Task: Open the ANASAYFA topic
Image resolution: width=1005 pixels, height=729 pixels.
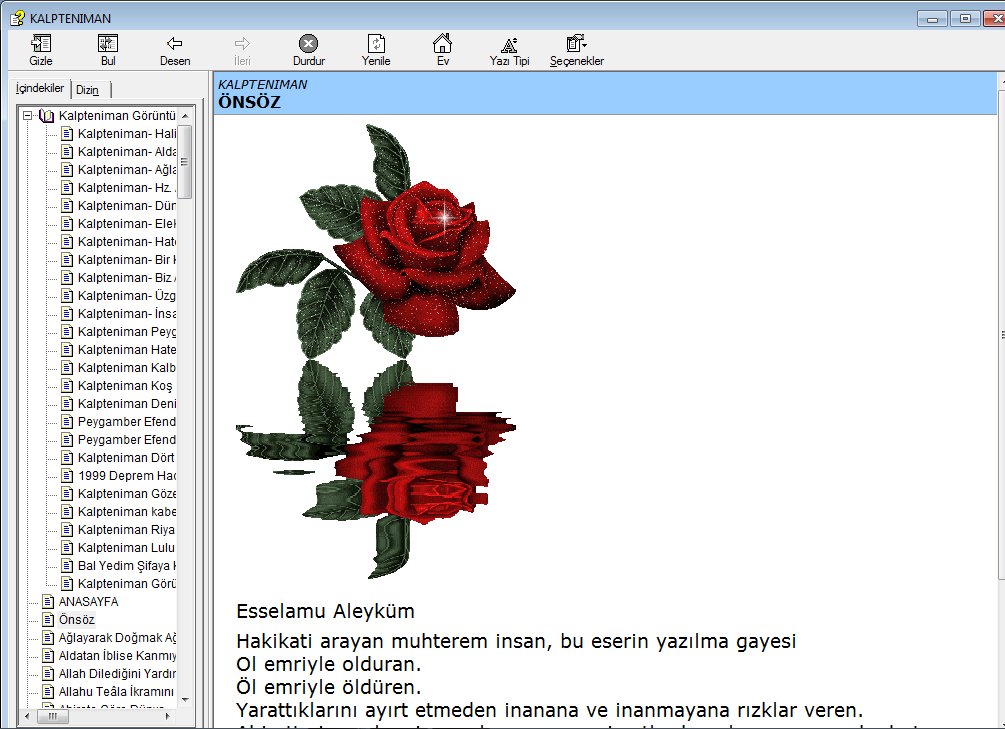Action: (88, 602)
